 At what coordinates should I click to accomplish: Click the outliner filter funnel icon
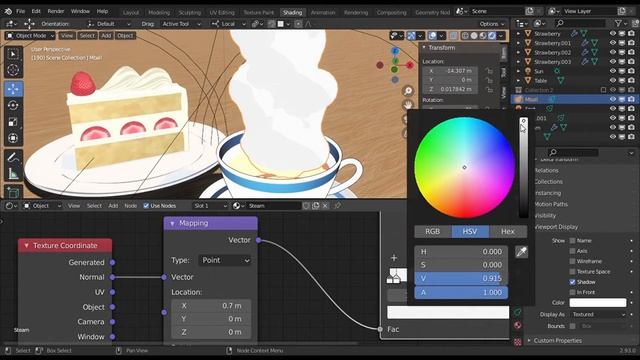click(x=618, y=23)
